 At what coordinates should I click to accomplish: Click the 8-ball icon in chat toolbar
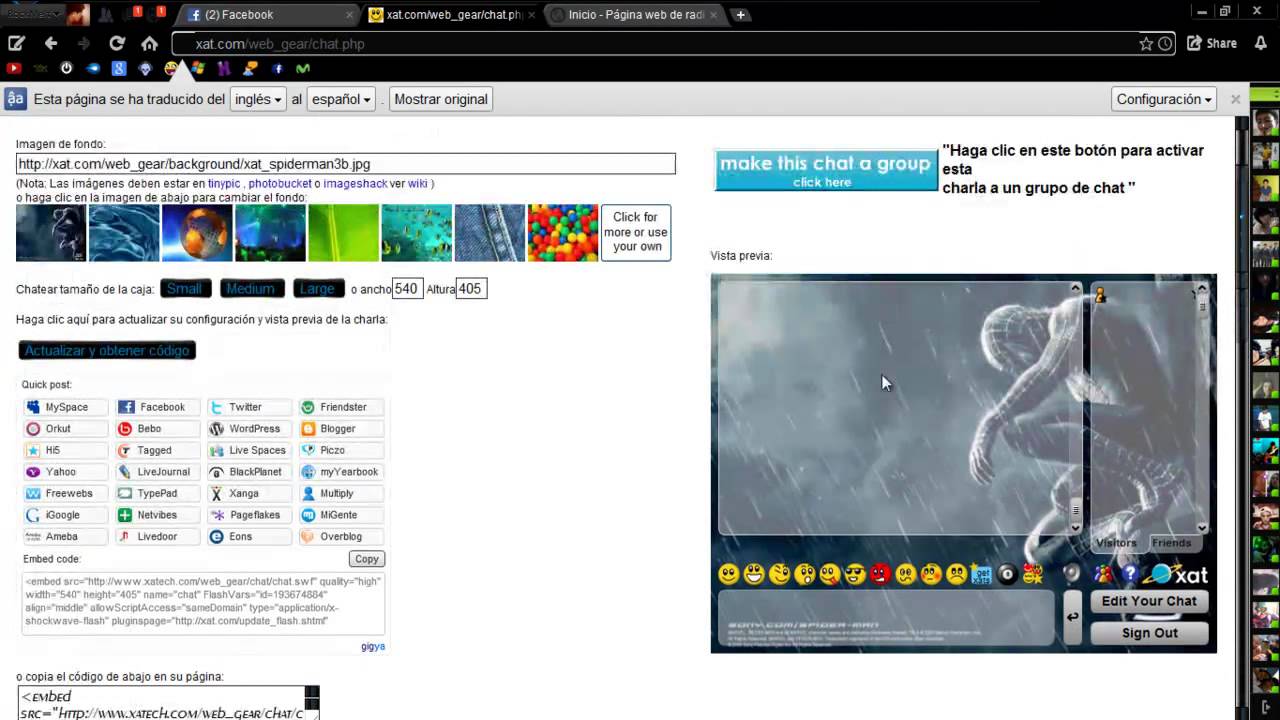click(1007, 574)
